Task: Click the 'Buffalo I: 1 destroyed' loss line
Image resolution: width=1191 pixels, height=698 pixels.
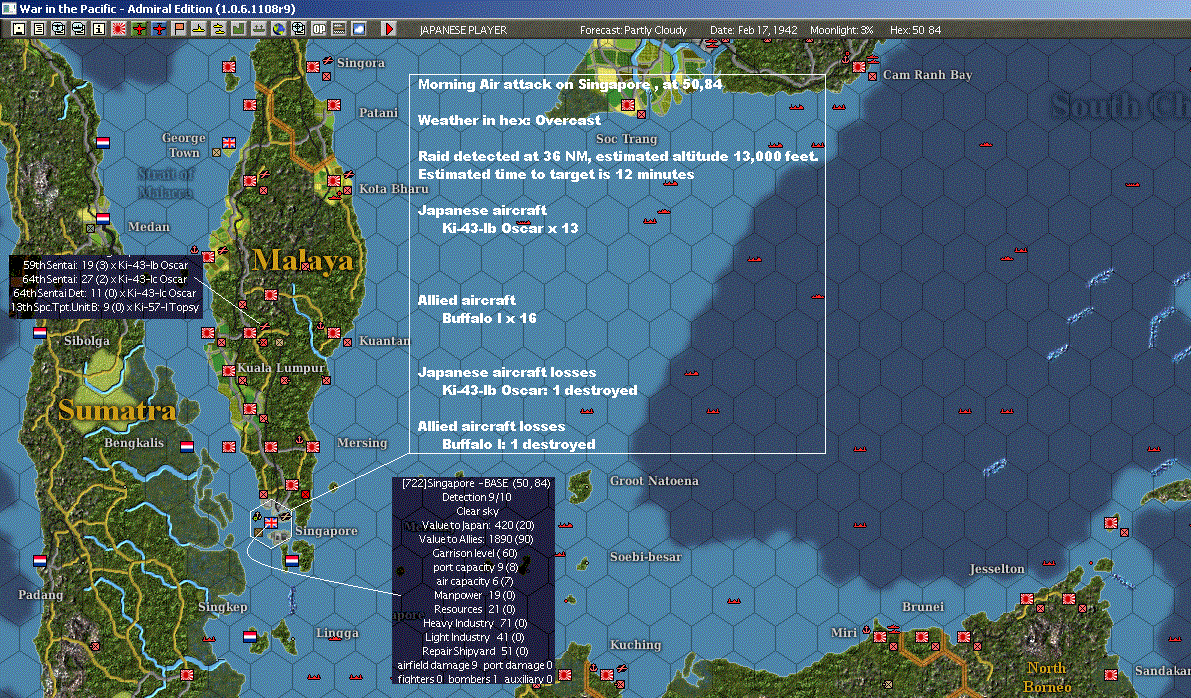Action: [x=519, y=444]
